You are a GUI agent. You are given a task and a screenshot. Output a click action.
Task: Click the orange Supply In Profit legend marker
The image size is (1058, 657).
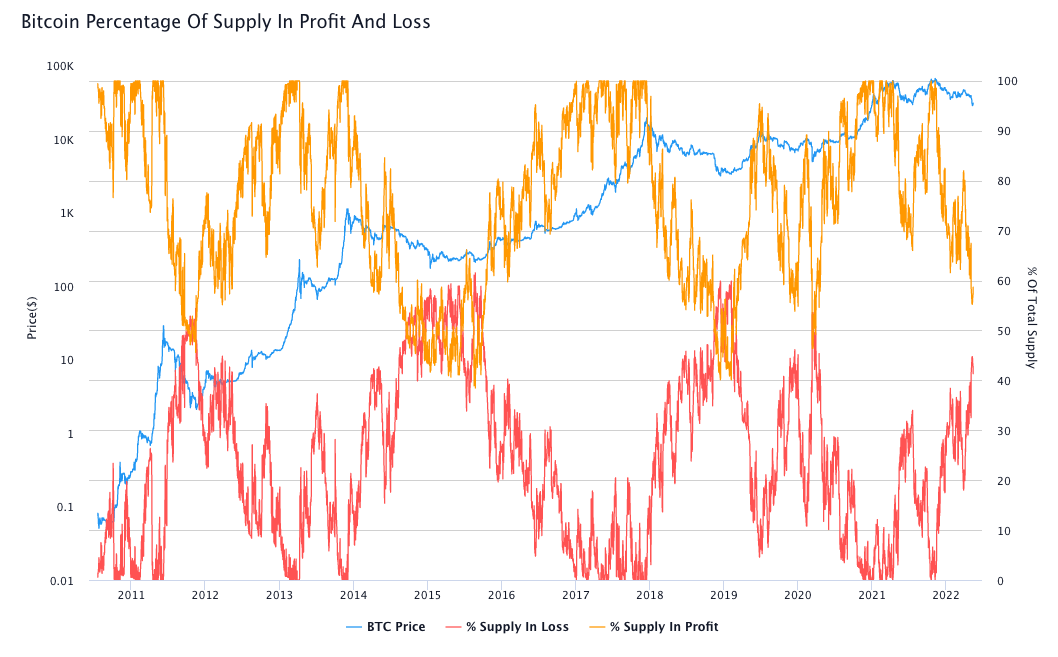(597, 627)
